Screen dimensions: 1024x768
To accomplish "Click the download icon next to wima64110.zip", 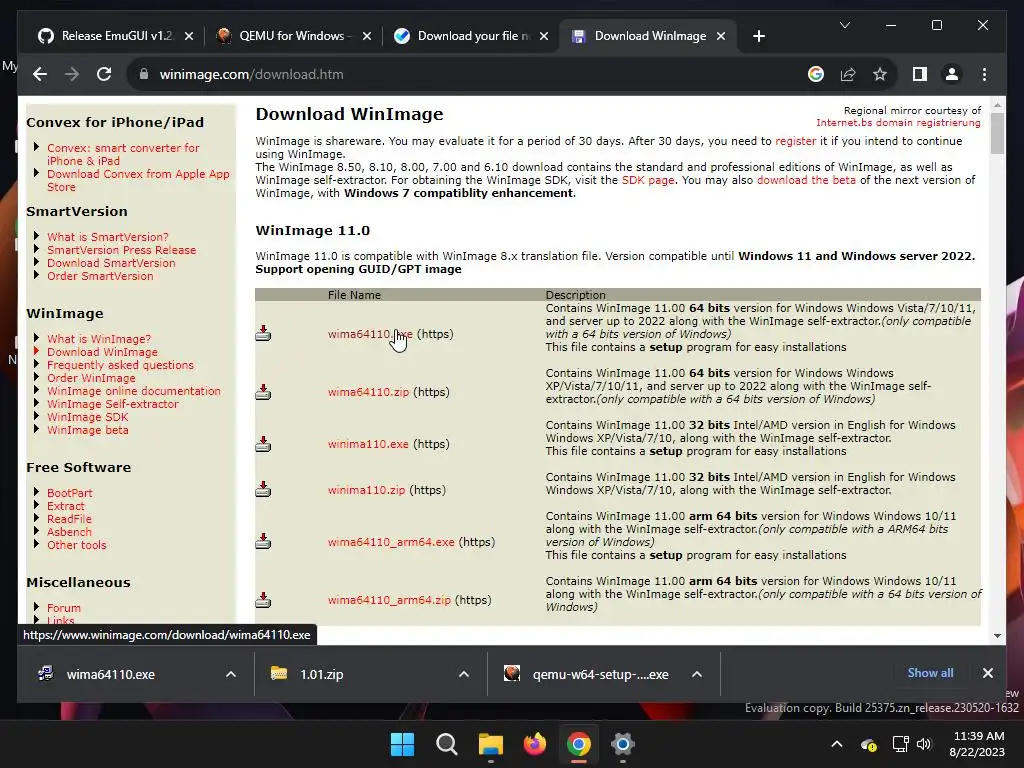I will click(263, 392).
